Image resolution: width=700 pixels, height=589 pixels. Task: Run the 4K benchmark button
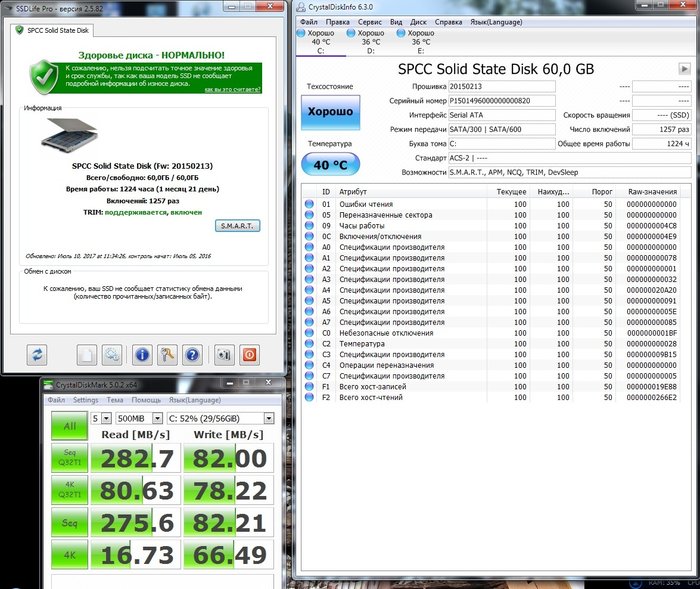tap(70, 554)
